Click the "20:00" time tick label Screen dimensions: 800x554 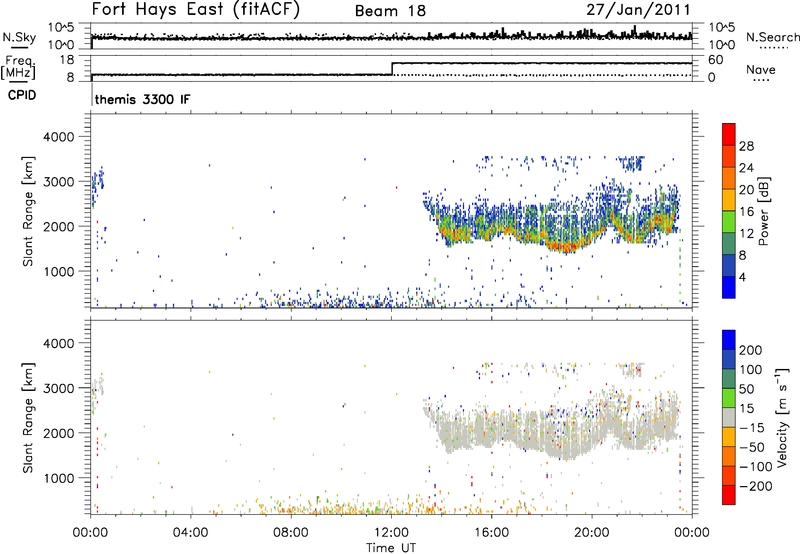[x=592, y=533]
